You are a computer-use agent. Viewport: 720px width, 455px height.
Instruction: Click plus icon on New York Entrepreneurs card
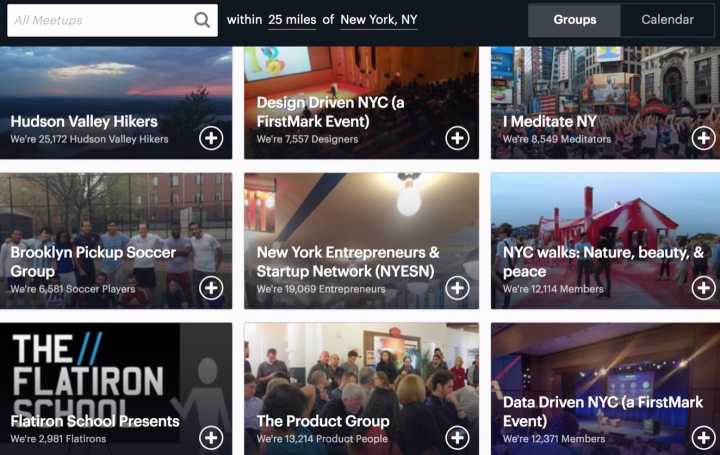[457, 288]
